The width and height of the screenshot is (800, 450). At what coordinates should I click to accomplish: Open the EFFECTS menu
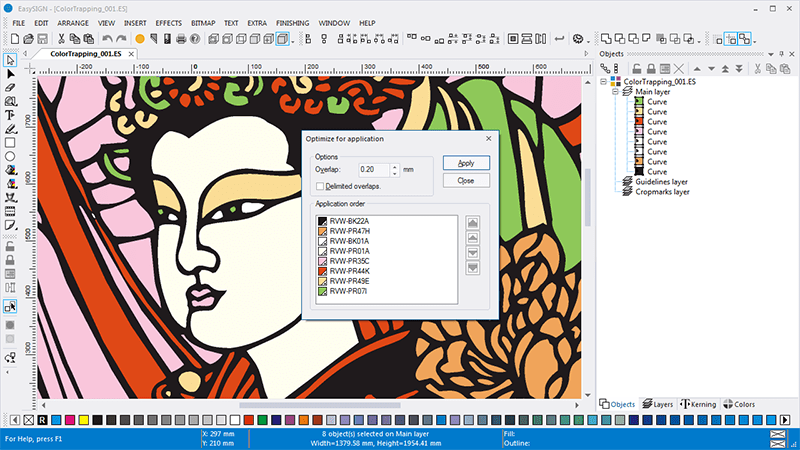168,22
